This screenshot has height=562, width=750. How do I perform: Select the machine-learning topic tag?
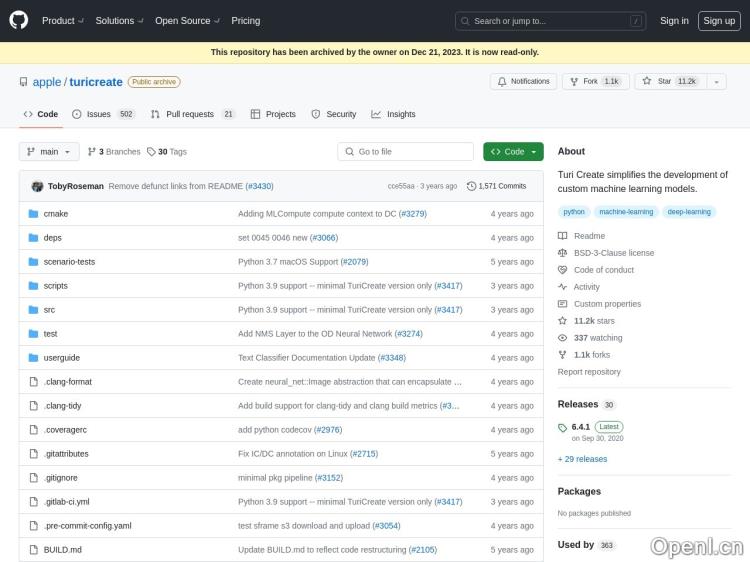(x=625, y=212)
